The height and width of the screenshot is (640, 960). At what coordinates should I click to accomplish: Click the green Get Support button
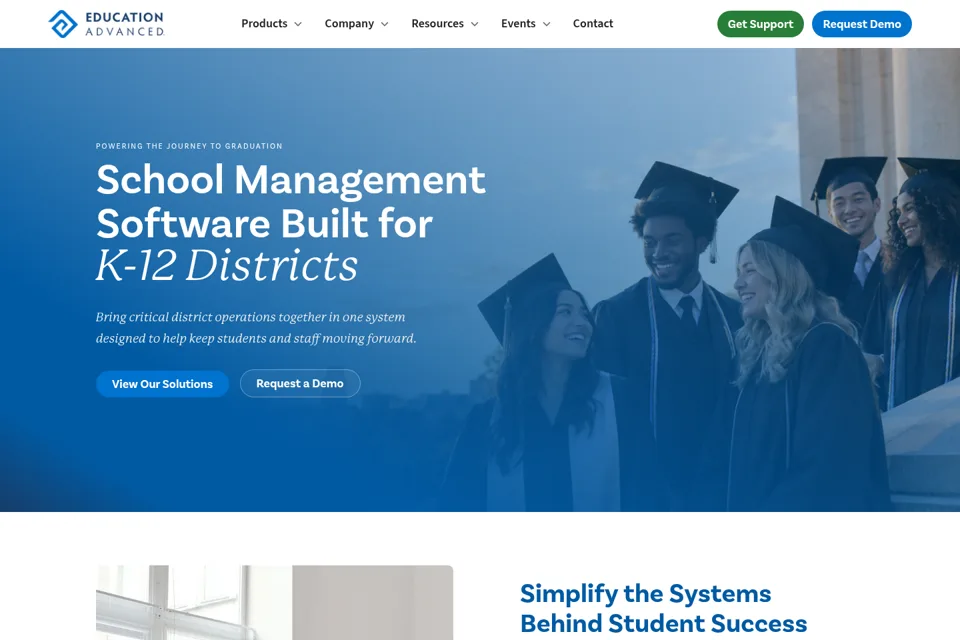click(x=760, y=24)
